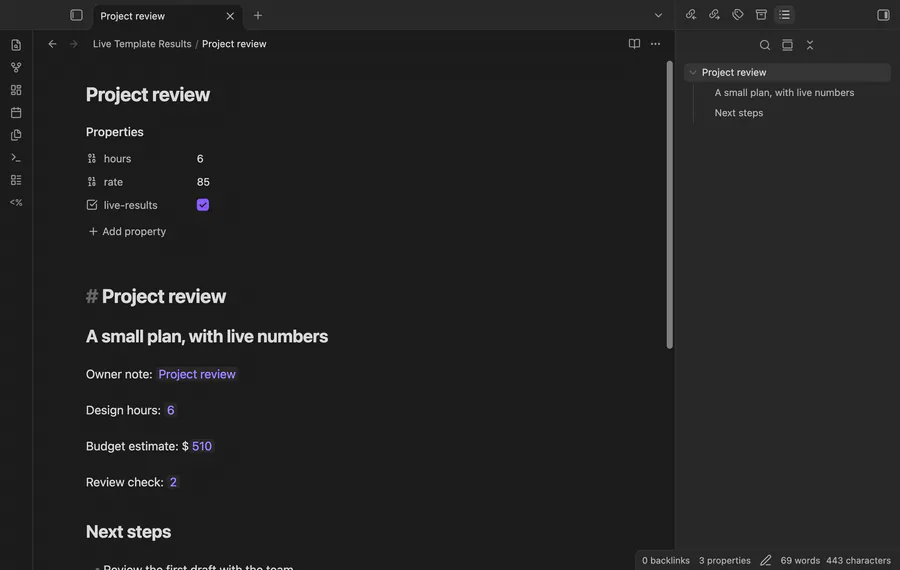Image resolution: width=900 pixels, height=570 pixels.
Task: Open the archive box panel icon
Action: 761,15
